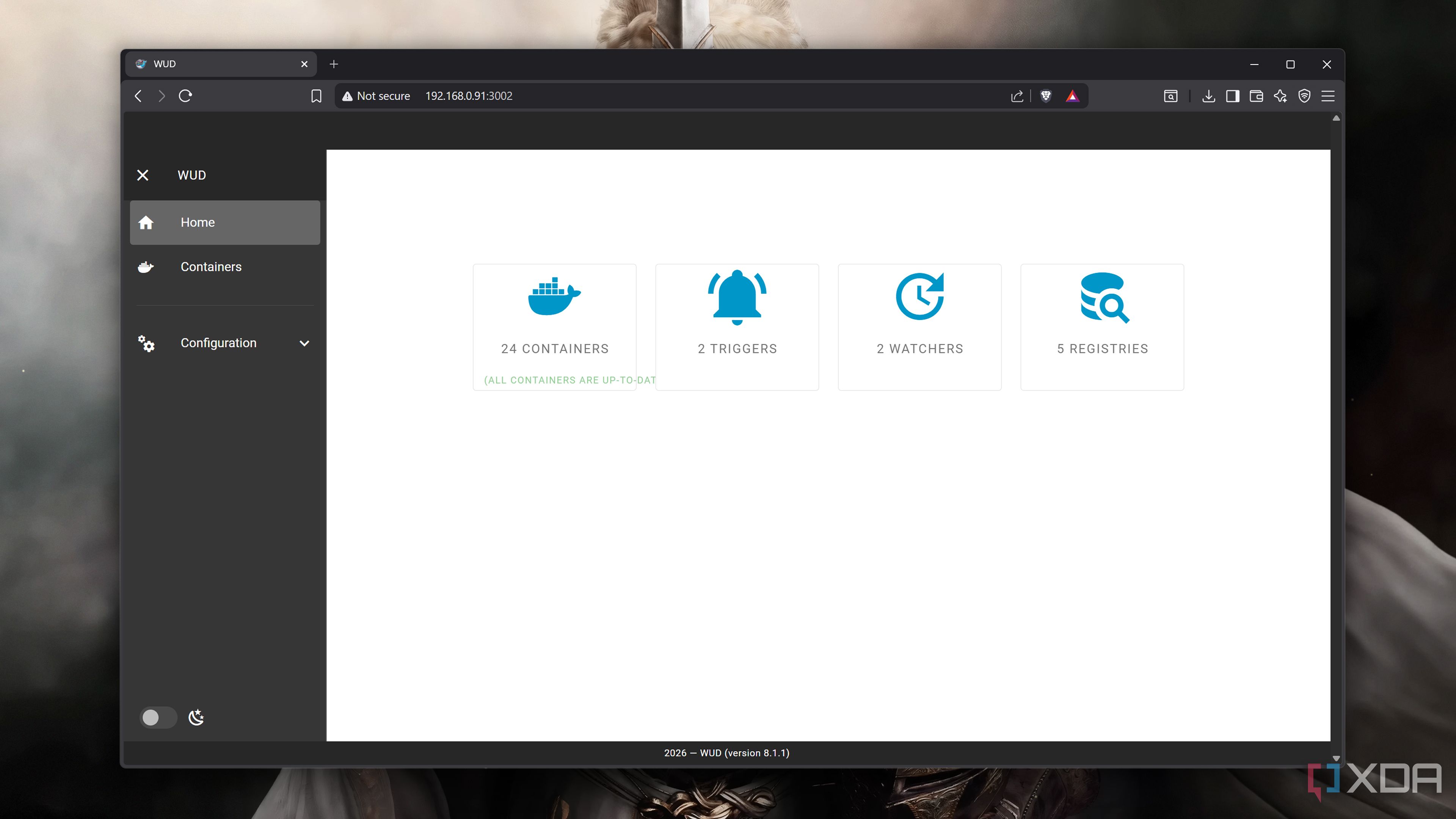Click the Brave Shields lion icon

point(1046,96)
